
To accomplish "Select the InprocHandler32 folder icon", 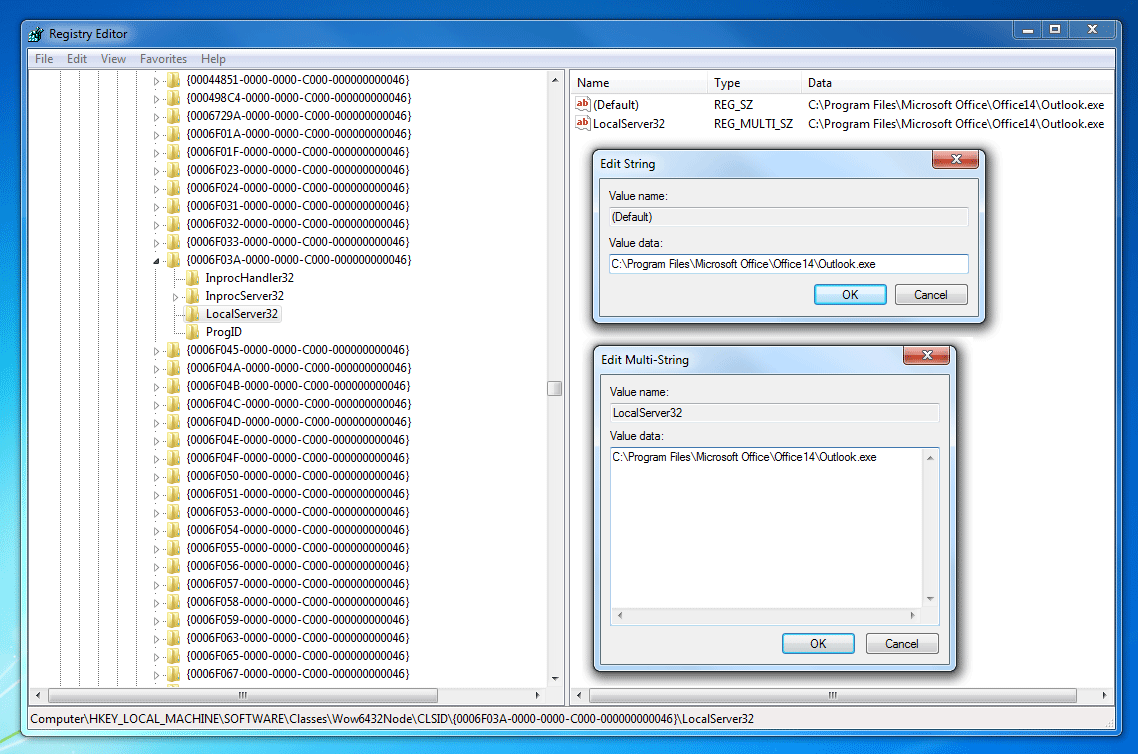I will tap(190, 277).
